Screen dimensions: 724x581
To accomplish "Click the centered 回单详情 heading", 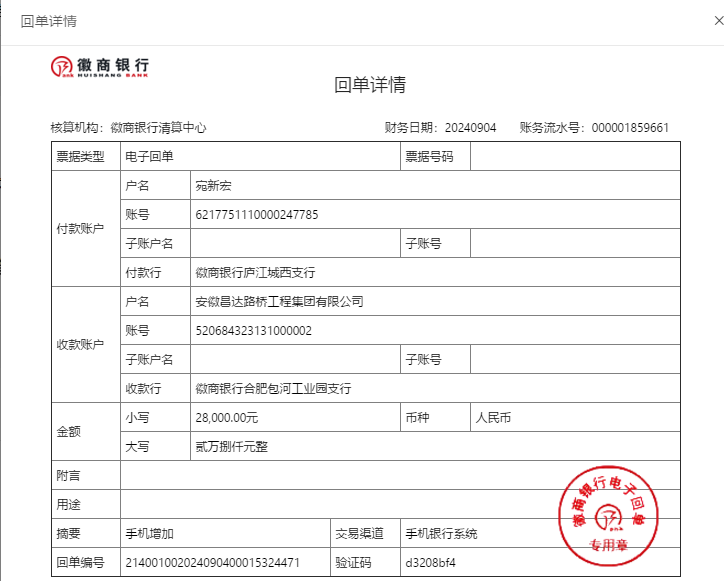I will (x=369, y=85).
